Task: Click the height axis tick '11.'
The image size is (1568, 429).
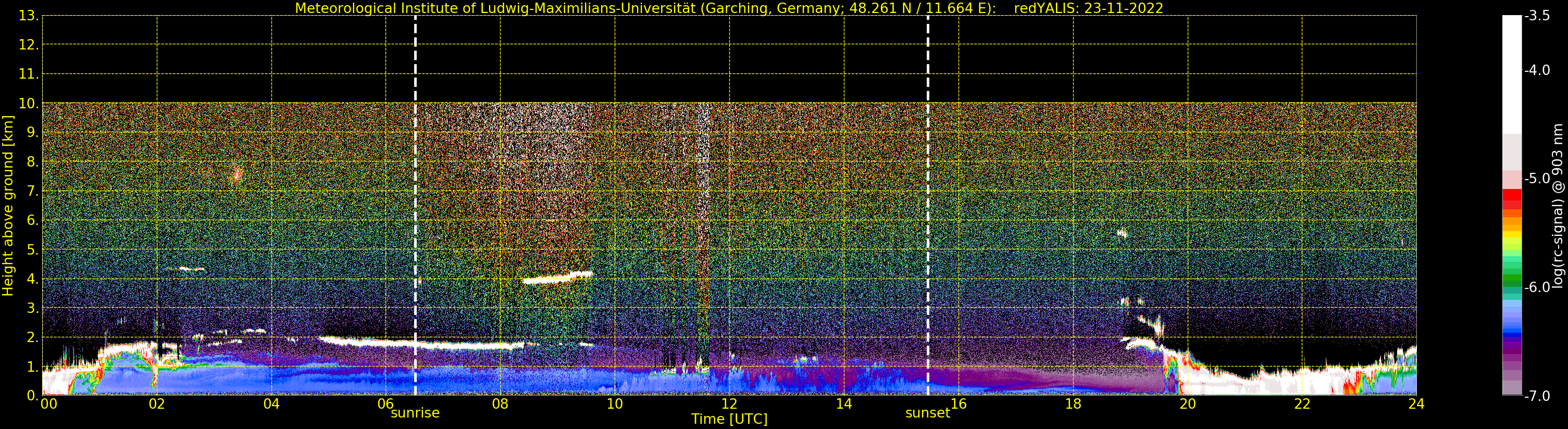Action: tap(29, 74)
